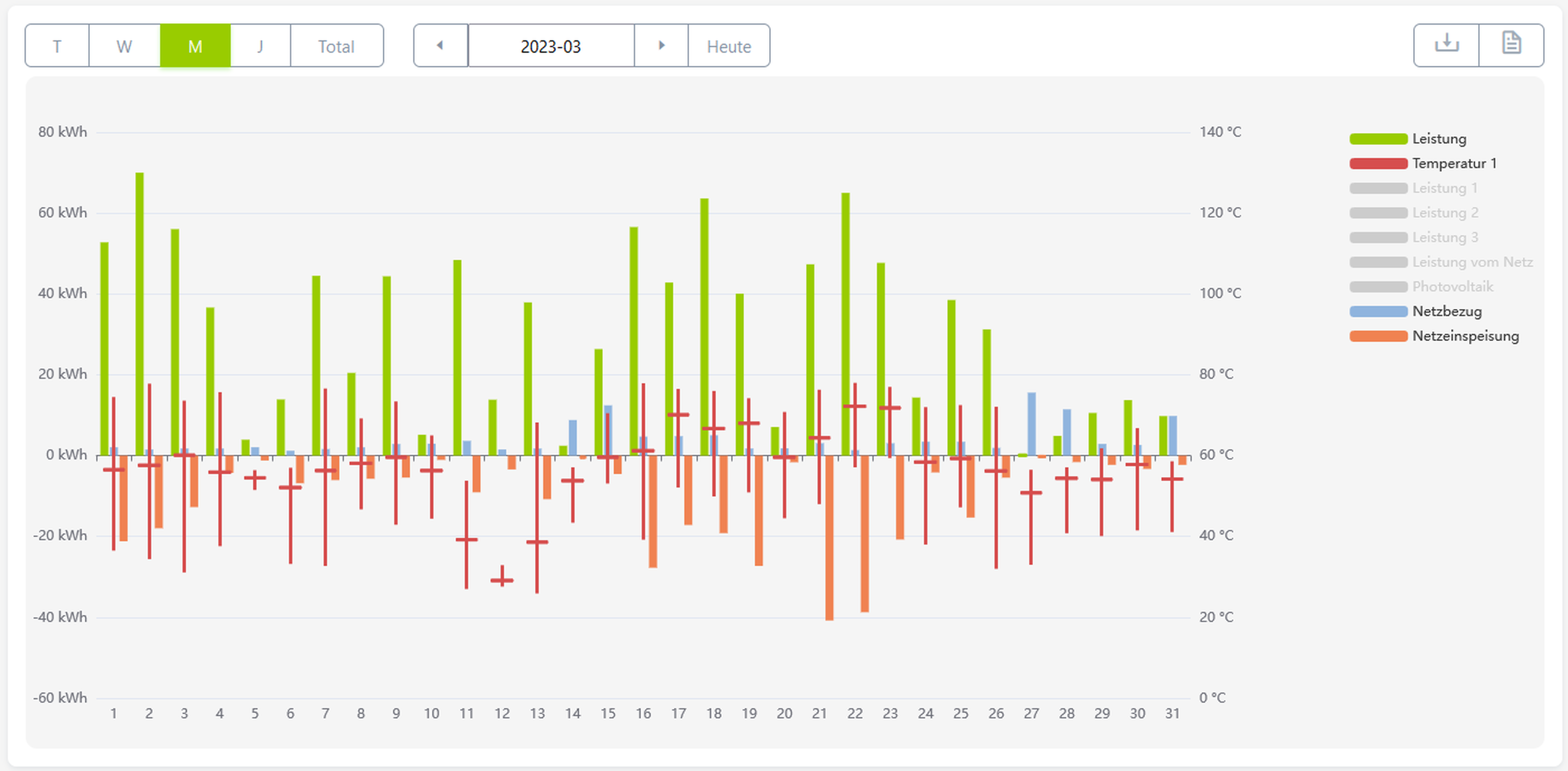Click the blue Netzbezug legend swatch
The height and width of the screenshot is (771, 1568).
click(1378, 312)
